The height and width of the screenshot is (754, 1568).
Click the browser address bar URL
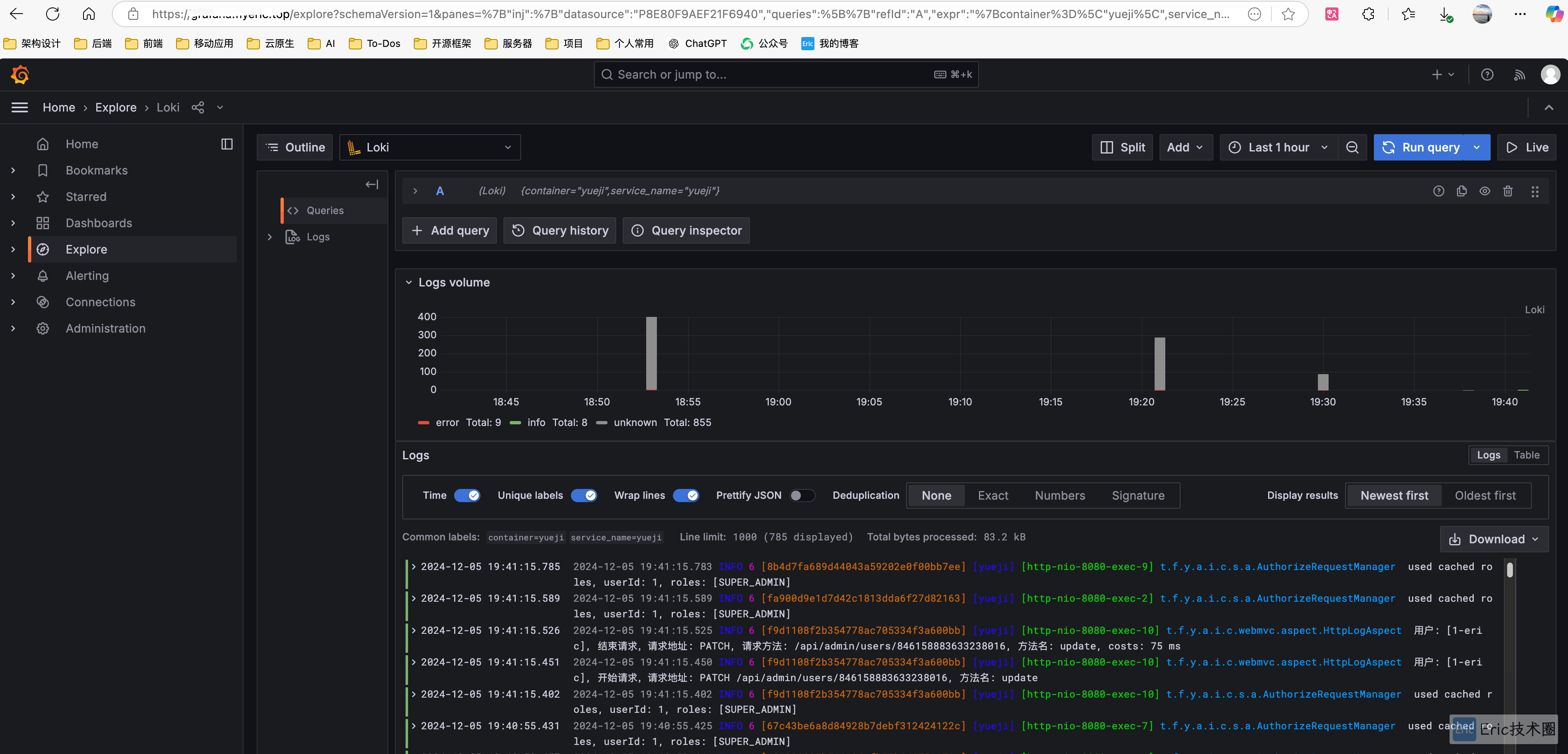coord(690,14)
